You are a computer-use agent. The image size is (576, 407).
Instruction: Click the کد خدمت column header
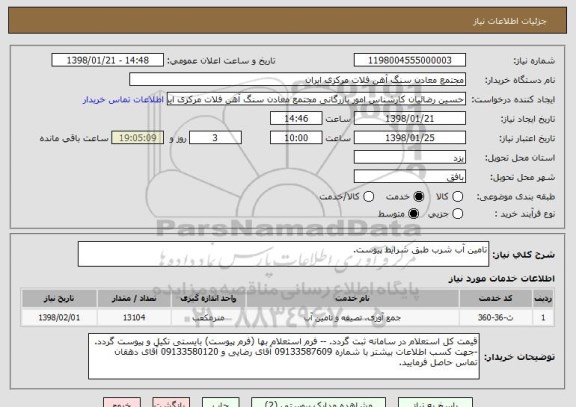[496, 298]
